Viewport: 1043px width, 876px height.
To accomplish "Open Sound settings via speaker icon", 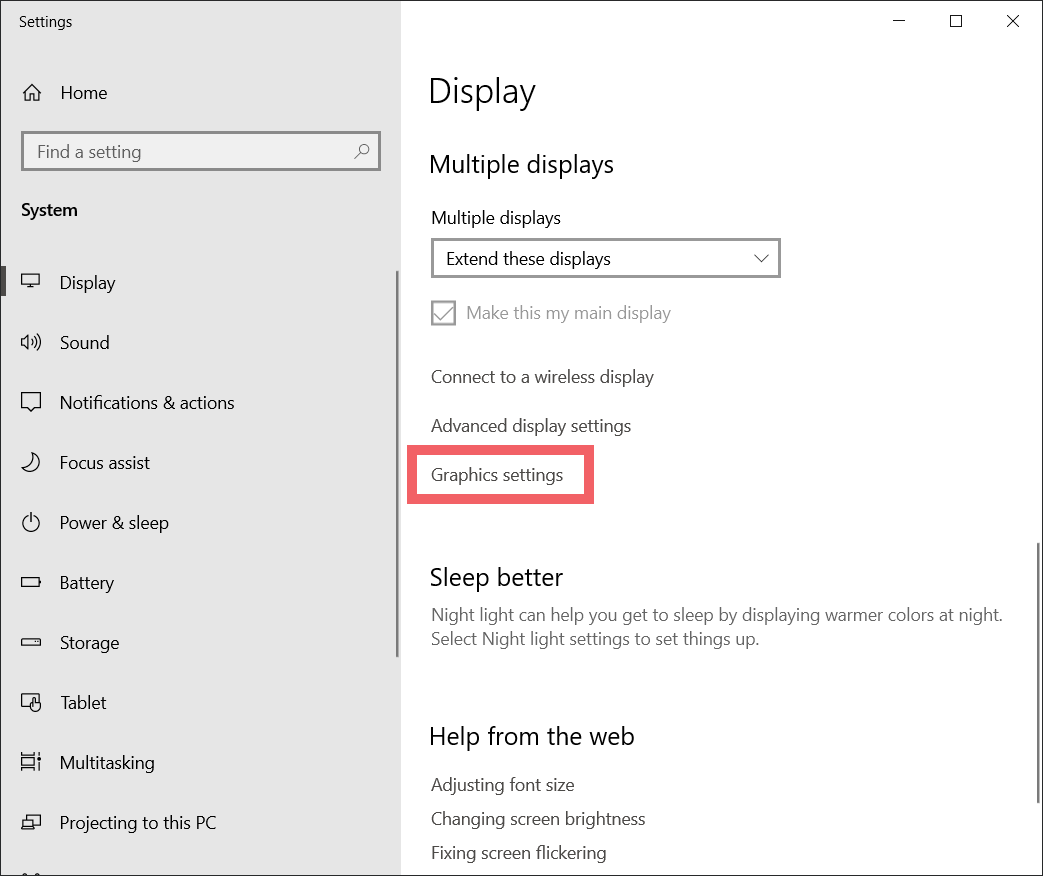I will tap(31, 342).
